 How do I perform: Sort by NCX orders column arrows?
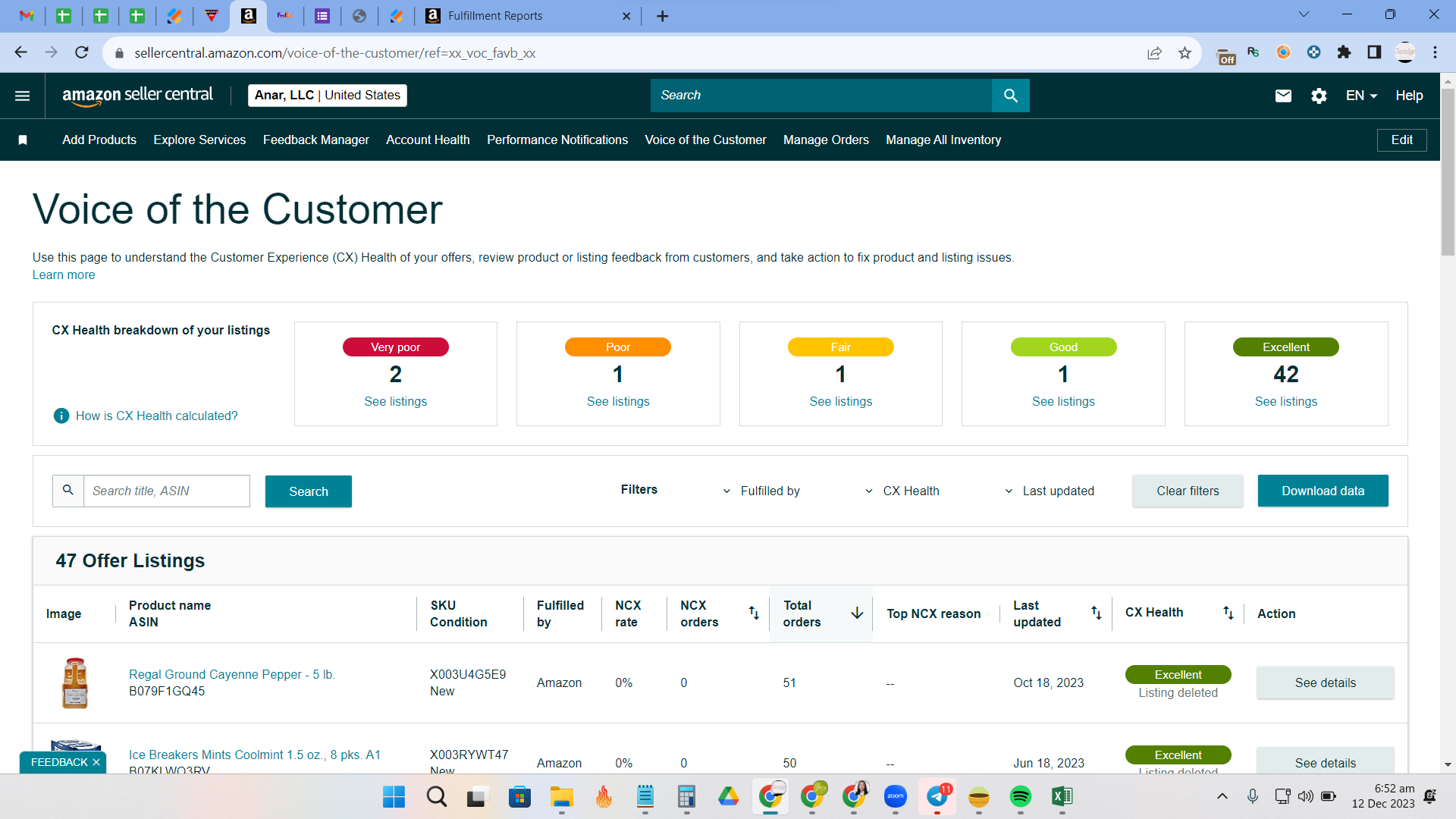point(754,613)
